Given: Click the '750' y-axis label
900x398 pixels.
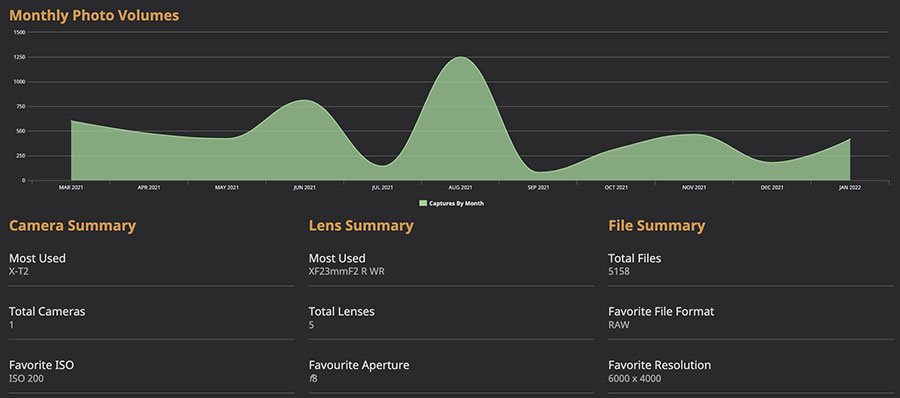Looking at the screenshot, I should tap(21, 106).
